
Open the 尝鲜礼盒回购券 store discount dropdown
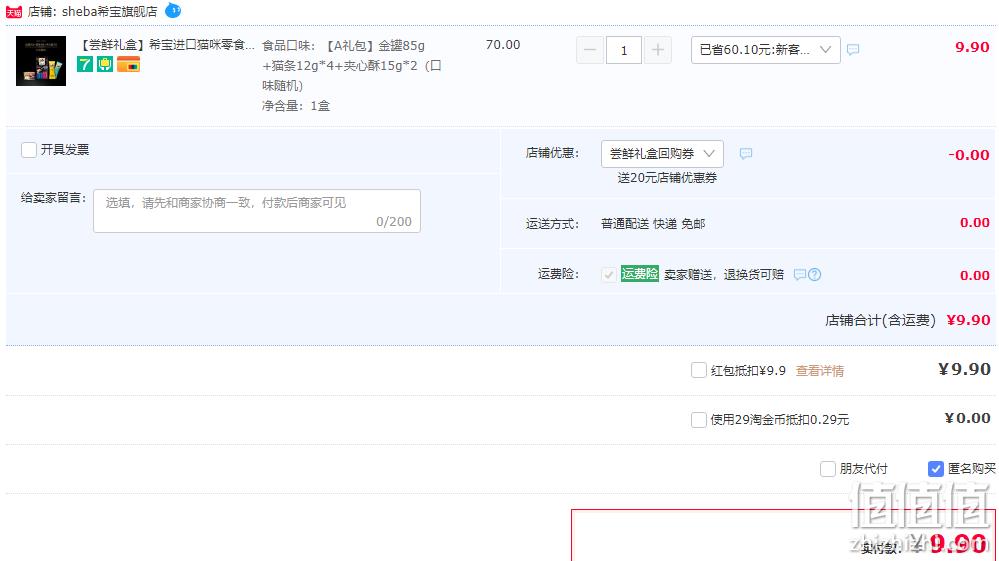coord(662,153)
